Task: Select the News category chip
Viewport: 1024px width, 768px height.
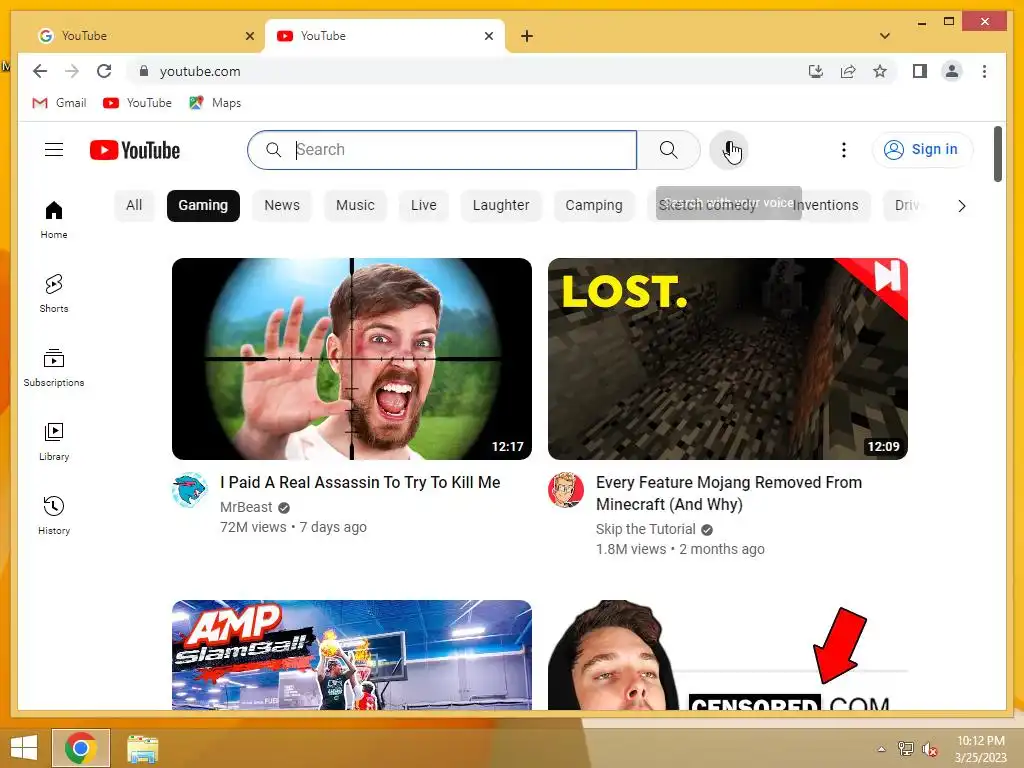Action: click(282, 206)
